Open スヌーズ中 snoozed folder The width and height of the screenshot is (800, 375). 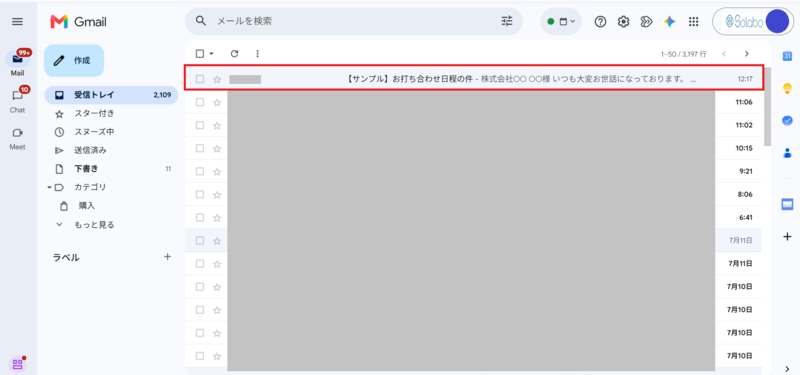pos(94,132)
